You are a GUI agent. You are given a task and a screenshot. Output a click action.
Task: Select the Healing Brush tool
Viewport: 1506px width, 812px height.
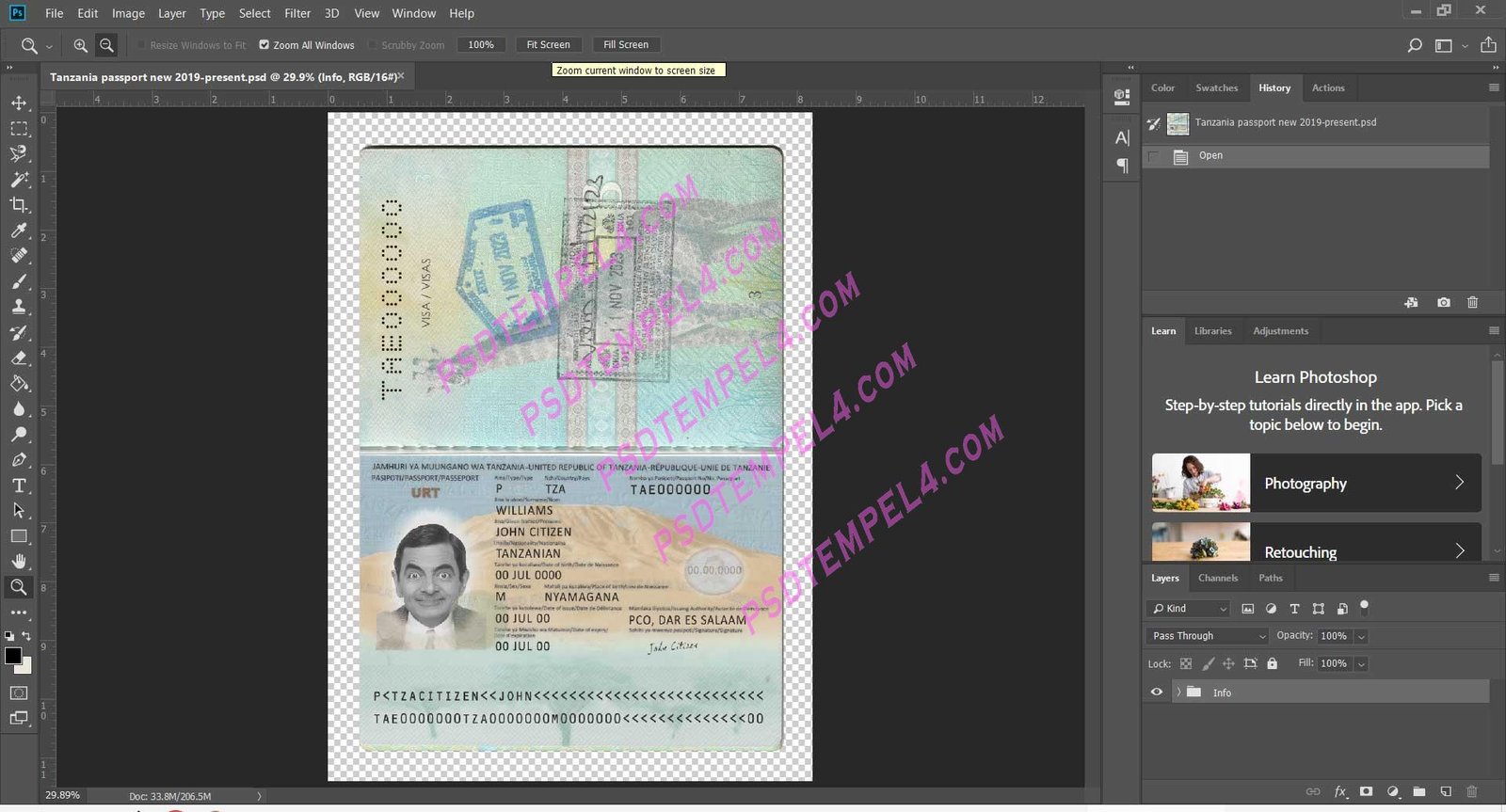click(19, 256)
